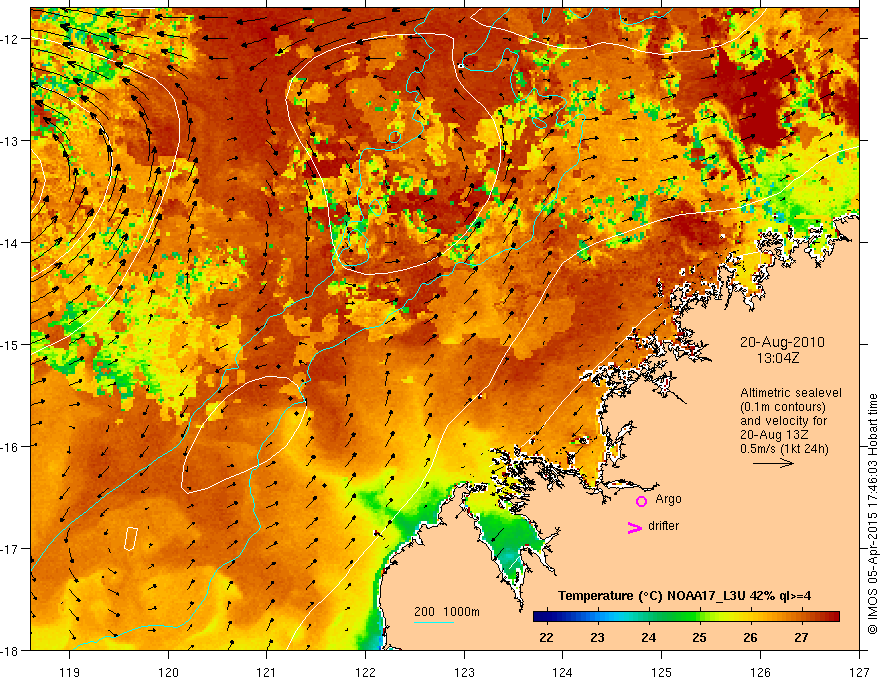The width and height of the screenshot is (880, 680).
Task: Click the colorbar value "22"
Action: coord(546,638)
